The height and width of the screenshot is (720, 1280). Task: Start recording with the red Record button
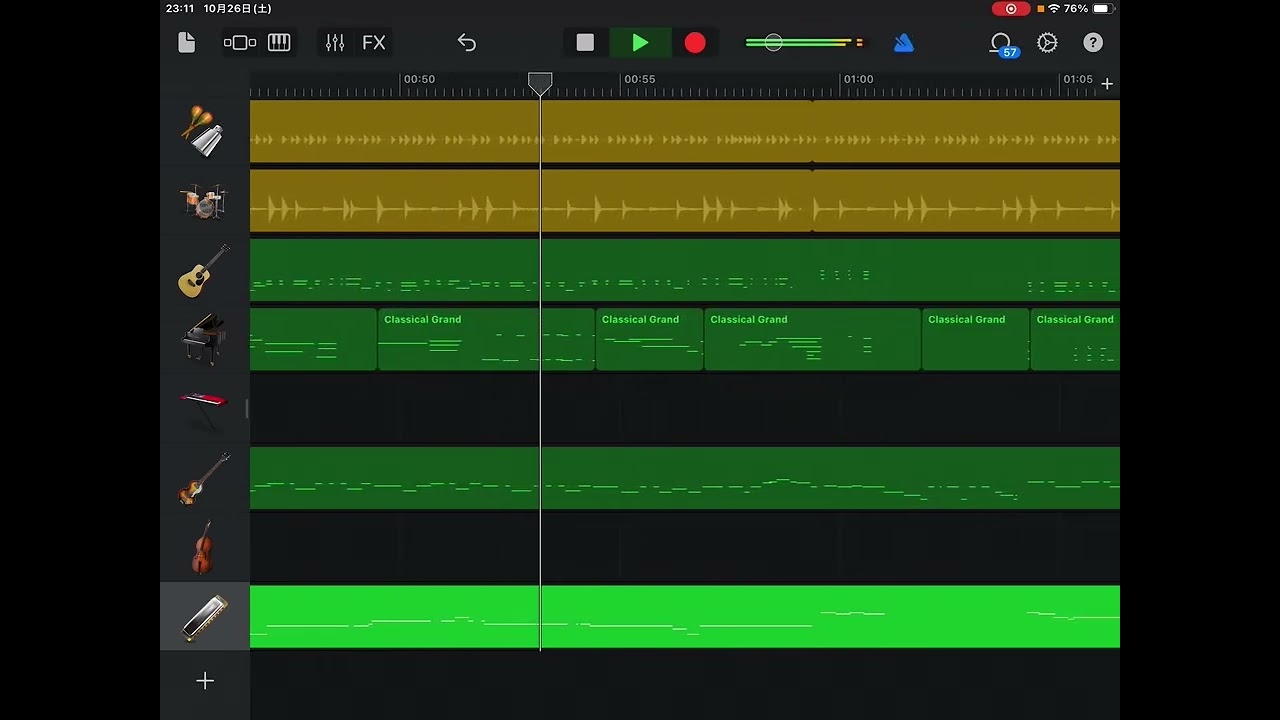point(695,43)
